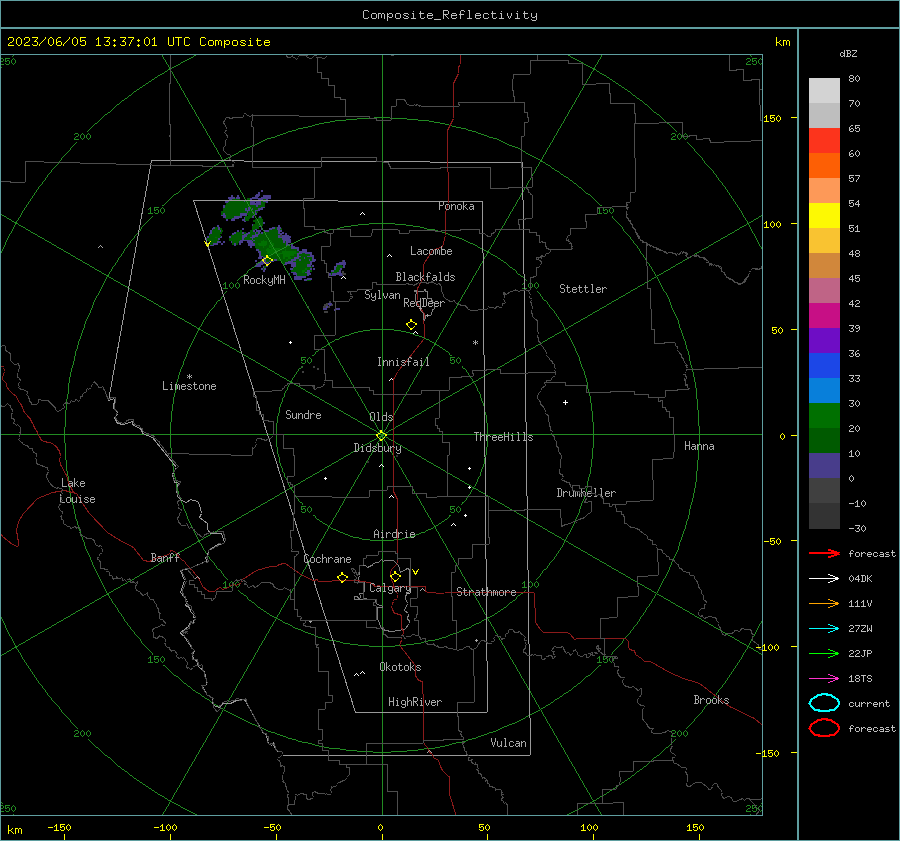
Task: Click the Airdrie label
Action: [394, 534]
